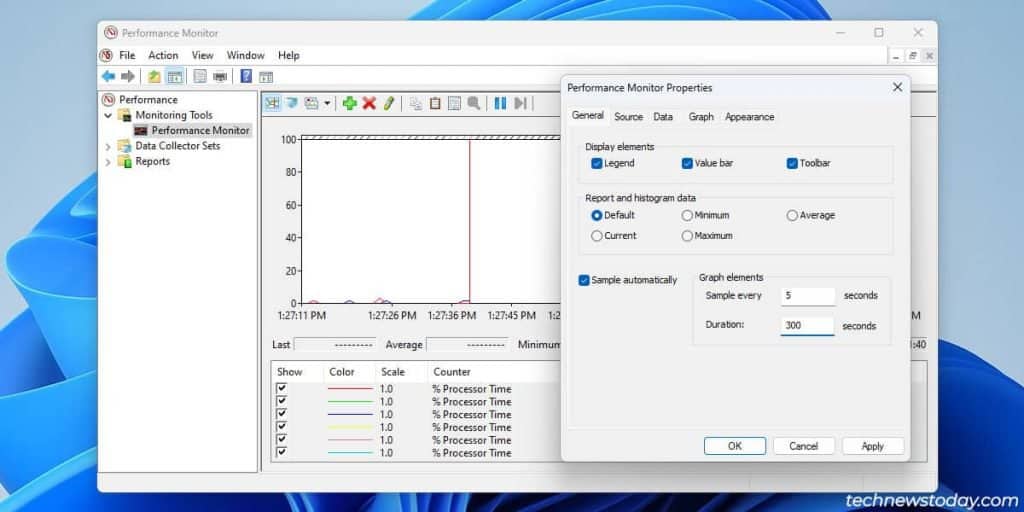The height and width of the screenshot is (512, 1024).
Task: Switch to the Source tab
Action: 629,117
